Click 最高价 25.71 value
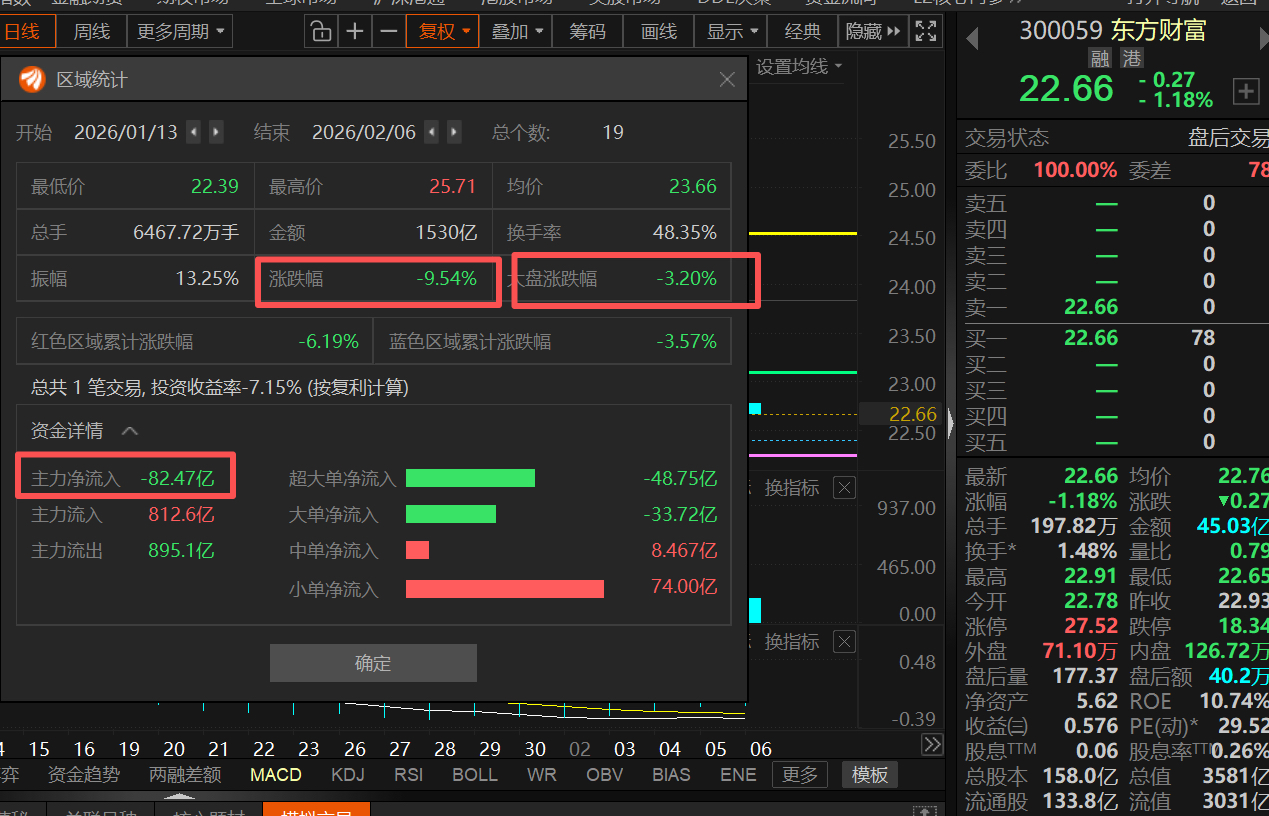 (452, 187)
